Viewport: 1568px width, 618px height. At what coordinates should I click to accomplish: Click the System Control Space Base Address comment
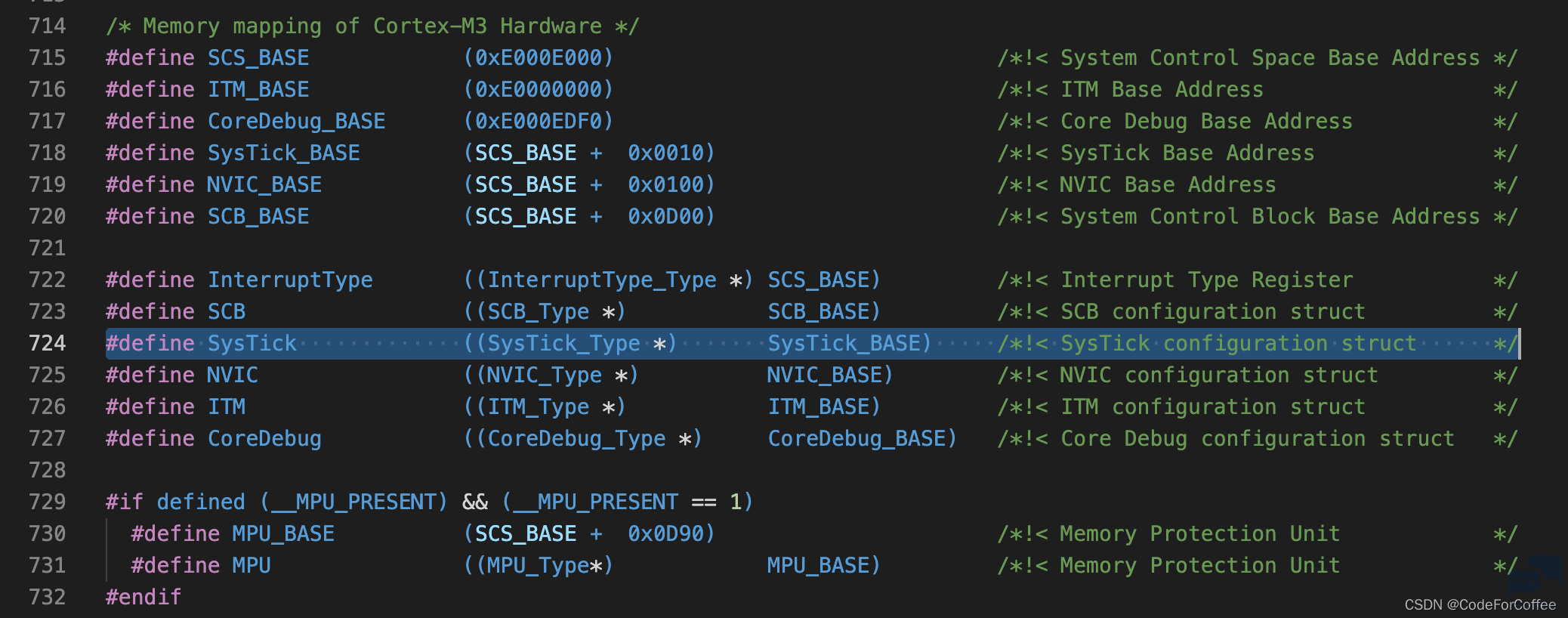coord(1257,58)
